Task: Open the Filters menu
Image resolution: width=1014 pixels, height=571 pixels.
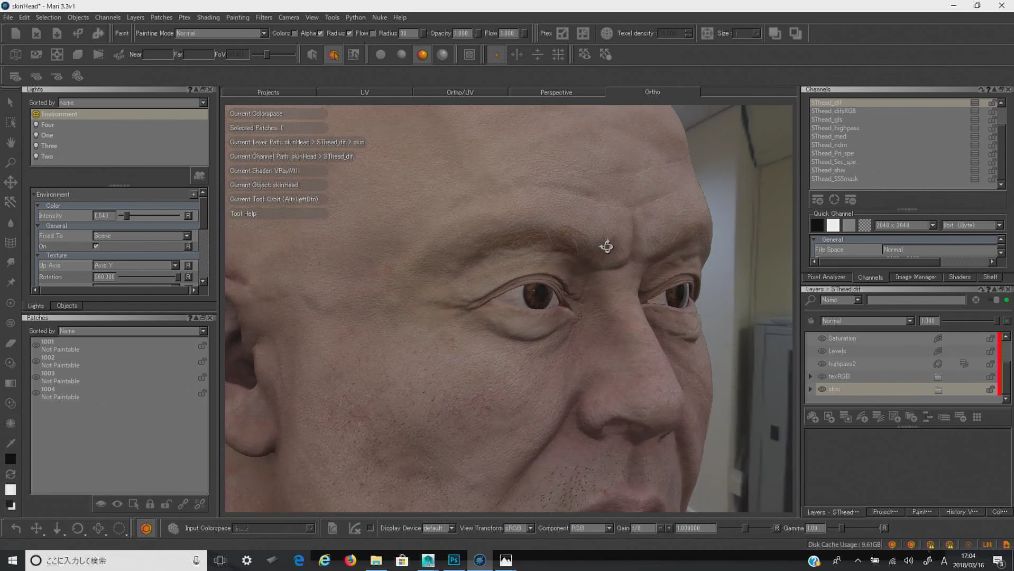Action: coord(264,17)
